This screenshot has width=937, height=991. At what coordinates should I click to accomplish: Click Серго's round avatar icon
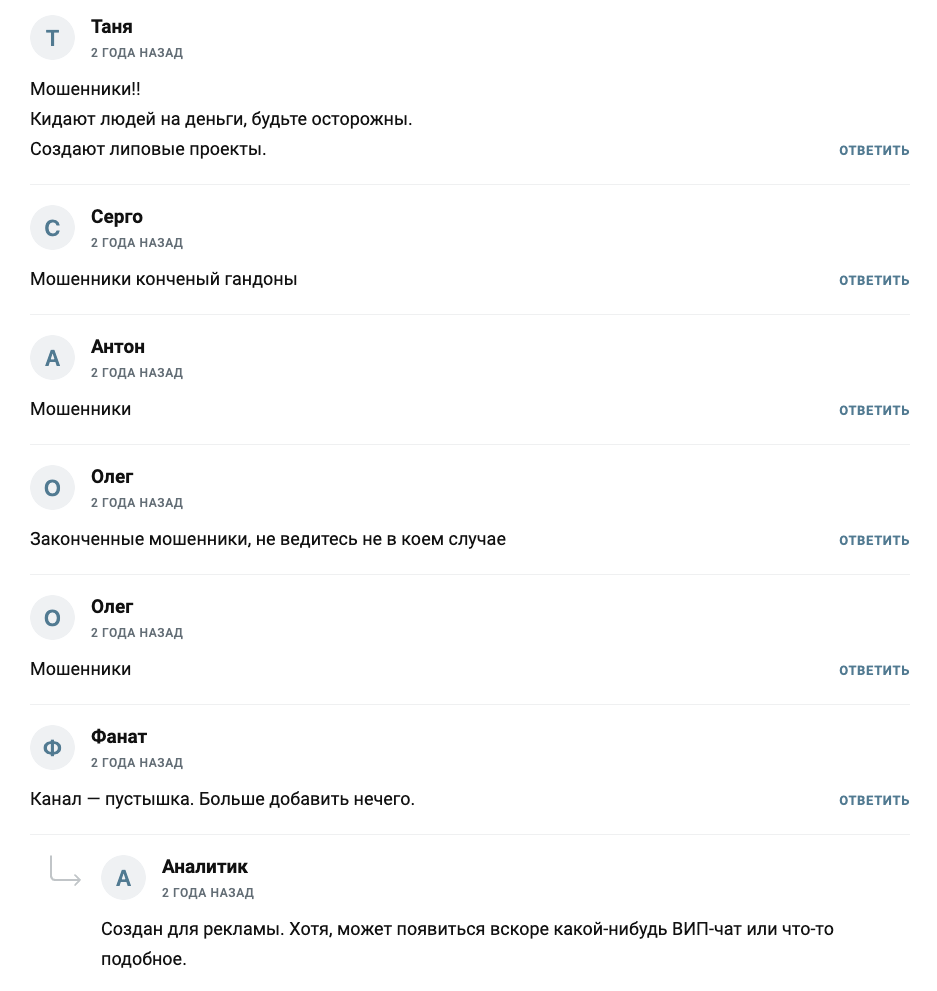point(53,228)
